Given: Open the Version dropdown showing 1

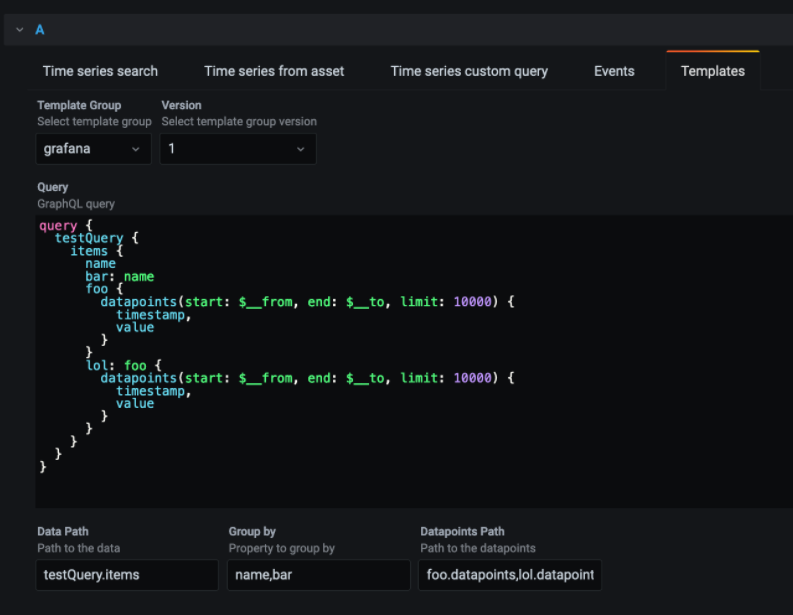Looking at the screenshot, I should (238, 149).
